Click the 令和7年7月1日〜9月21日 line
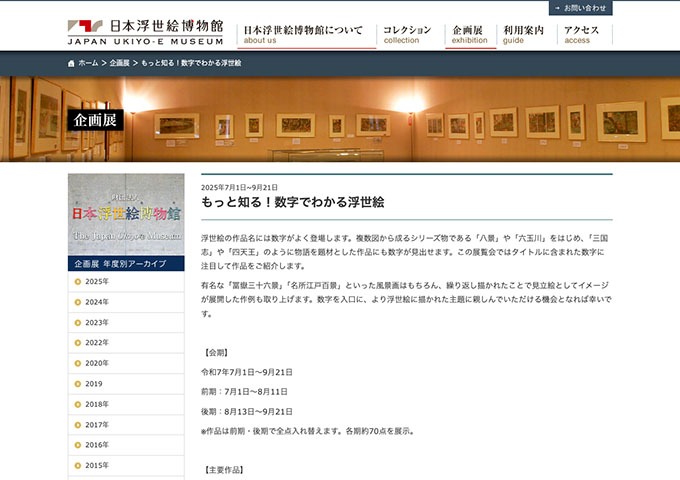This screenshot has height=480, width=680. click(x=247, y=372)
